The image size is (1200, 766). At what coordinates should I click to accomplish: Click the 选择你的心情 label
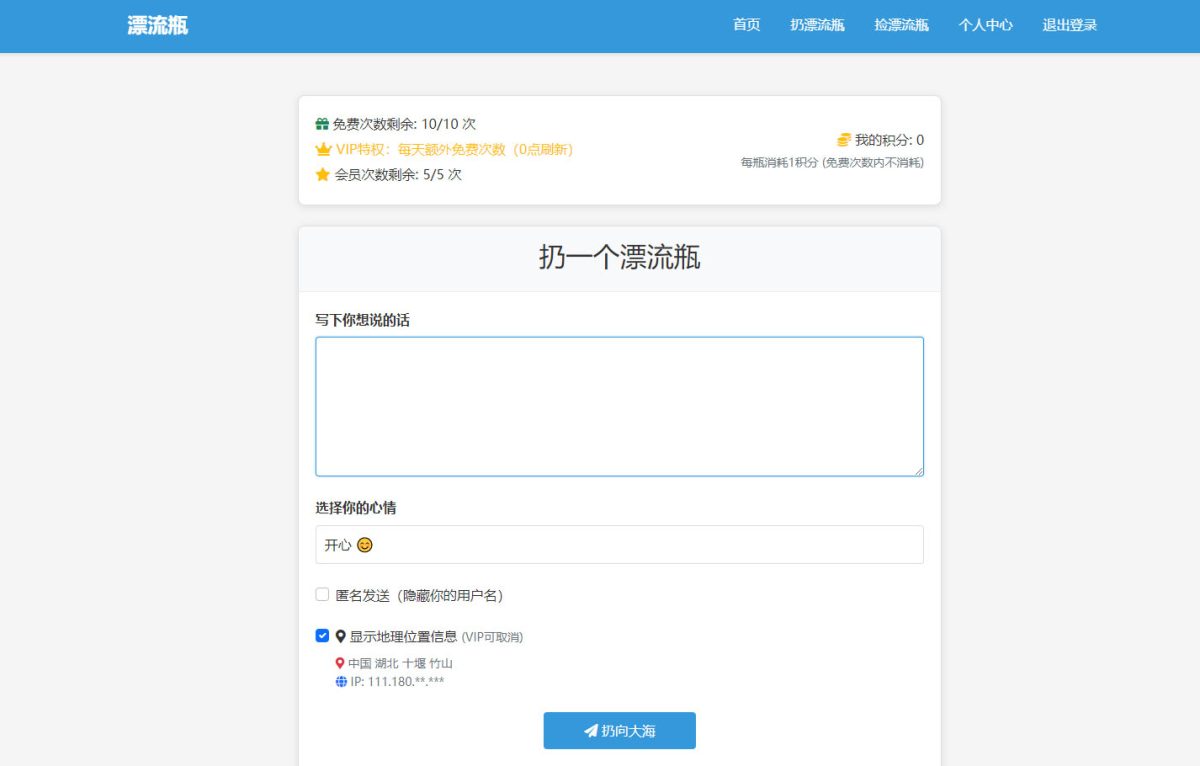(356, 508)
